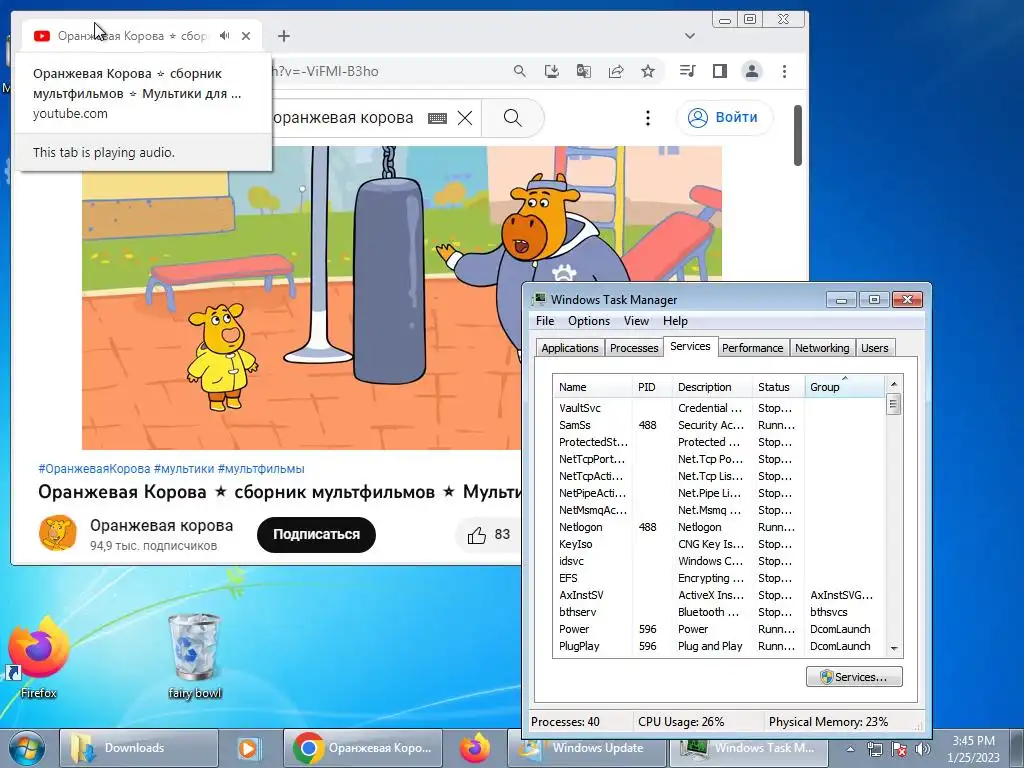
Task: Toggle the Chrome side panel
Action: pyautogui.click(x=720, y=71)
